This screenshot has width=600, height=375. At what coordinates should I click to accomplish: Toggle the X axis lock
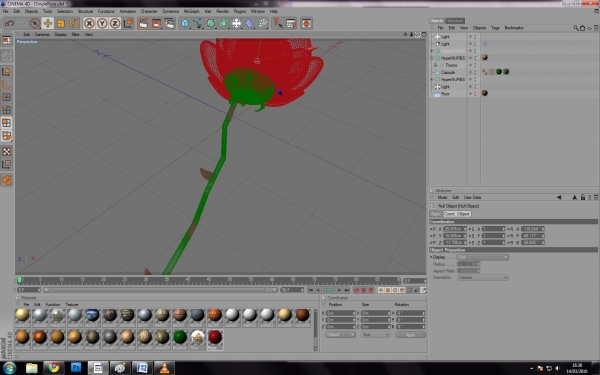click(89, 23)
